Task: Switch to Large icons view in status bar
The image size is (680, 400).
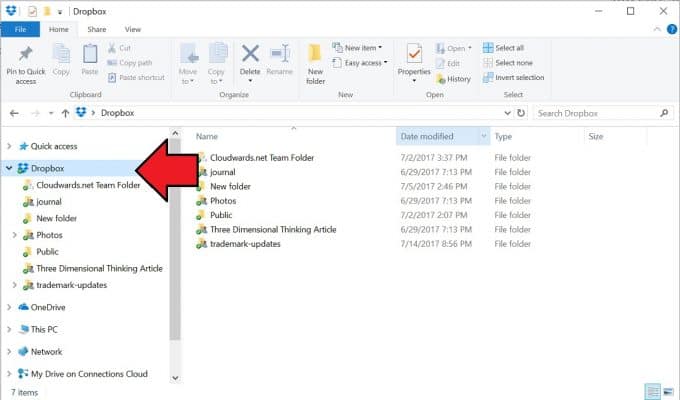Action: point(668,391)
